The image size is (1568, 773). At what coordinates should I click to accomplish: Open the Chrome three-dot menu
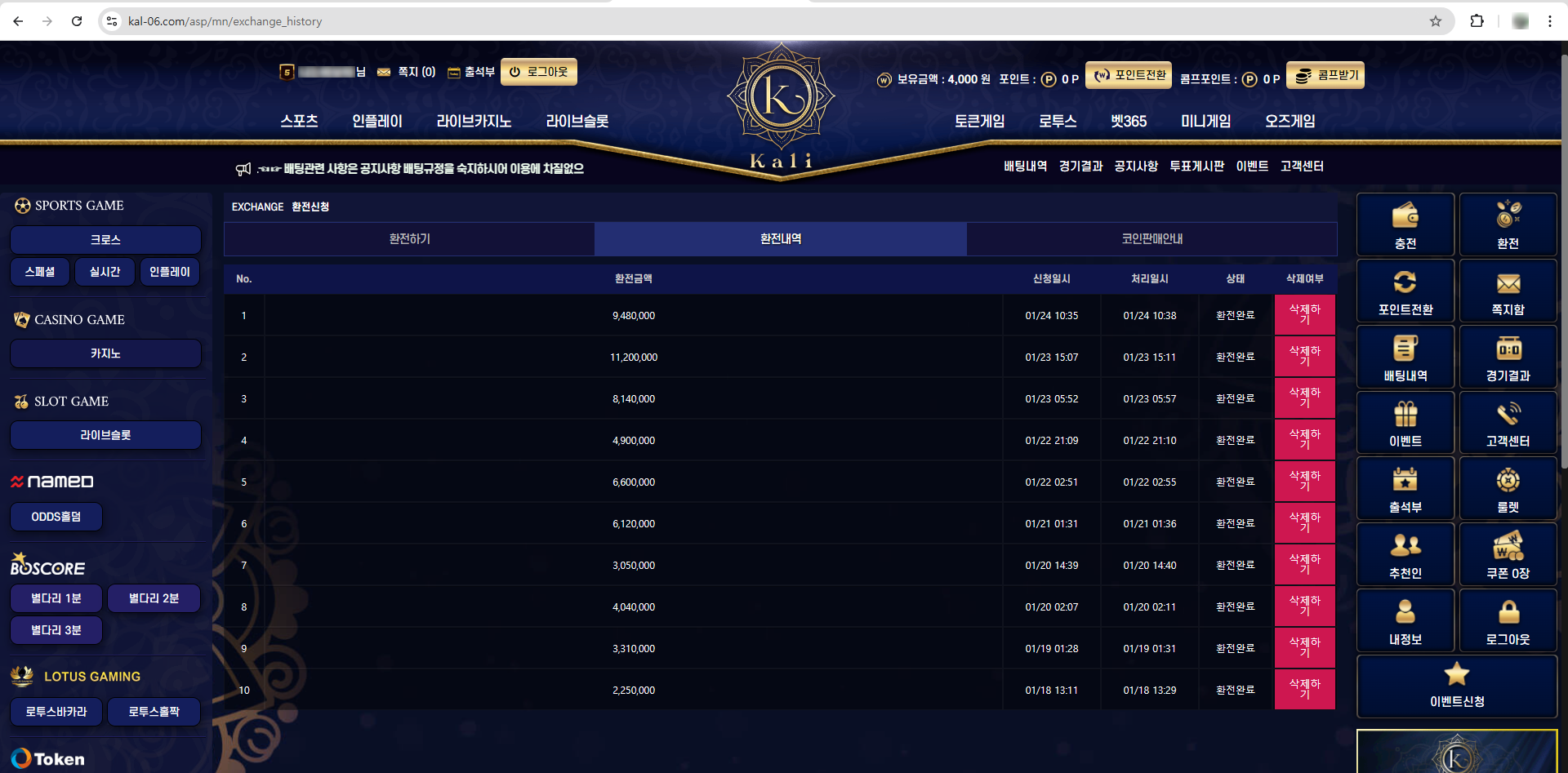click(x=1549, y=21)
